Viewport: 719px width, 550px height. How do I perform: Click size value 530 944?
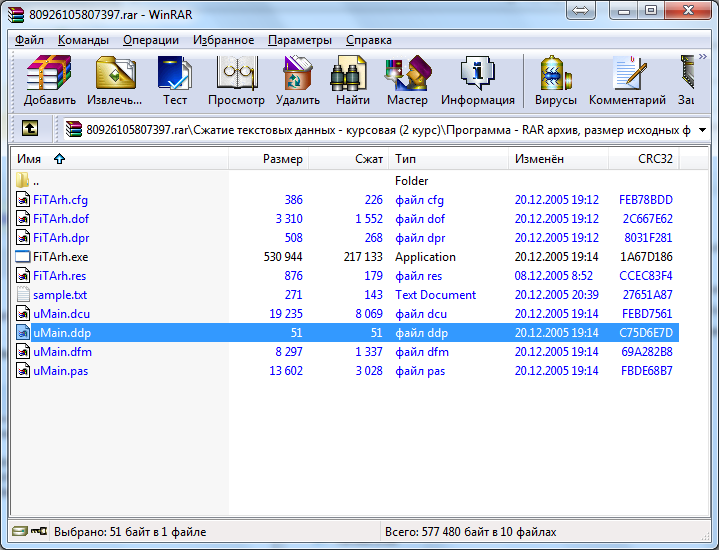click(282, 257)
